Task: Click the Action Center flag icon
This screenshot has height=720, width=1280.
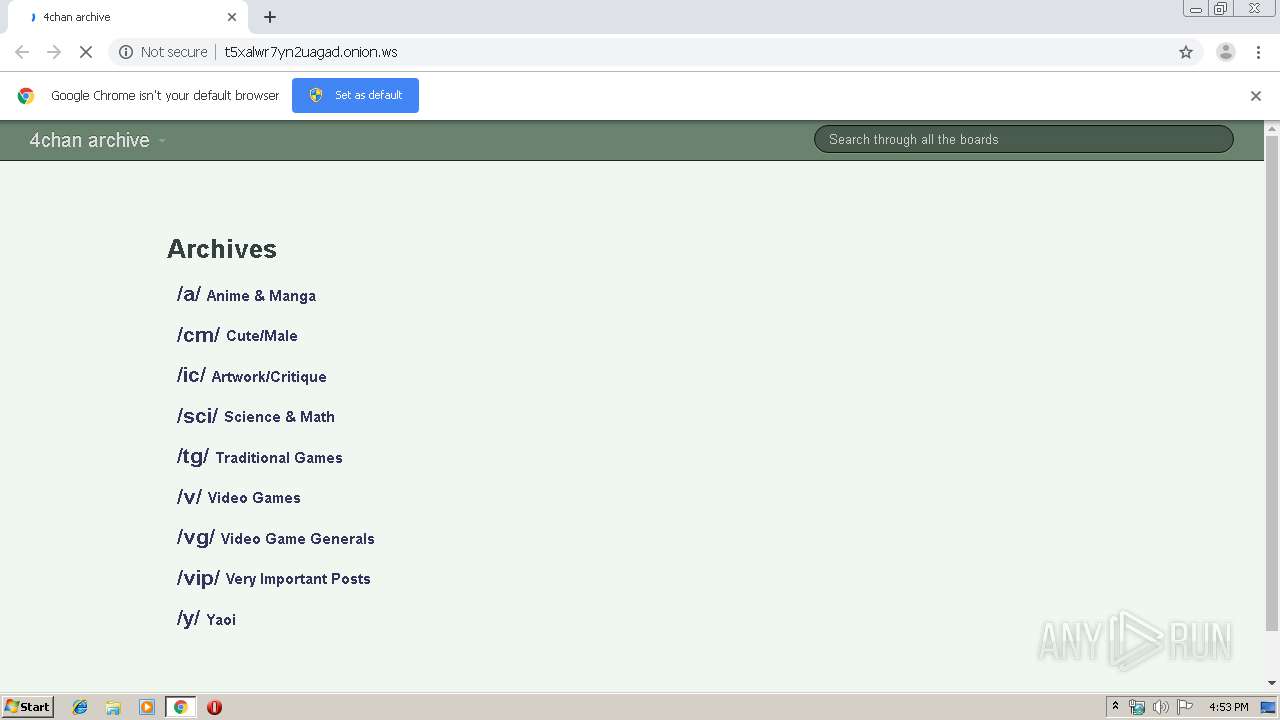Action: click(x=1184, y=707)
